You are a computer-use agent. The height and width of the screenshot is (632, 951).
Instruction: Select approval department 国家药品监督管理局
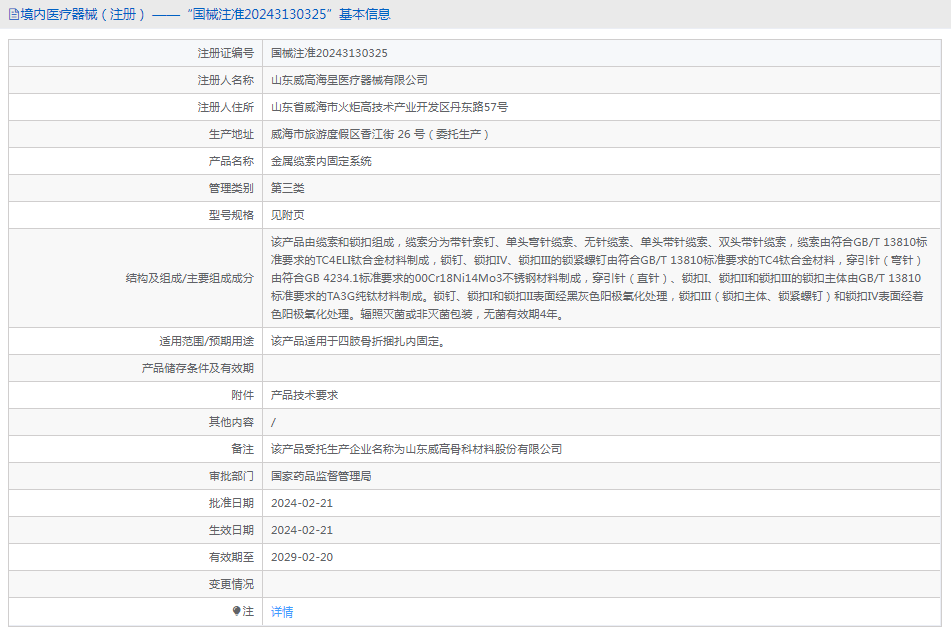tap(321, 476)
